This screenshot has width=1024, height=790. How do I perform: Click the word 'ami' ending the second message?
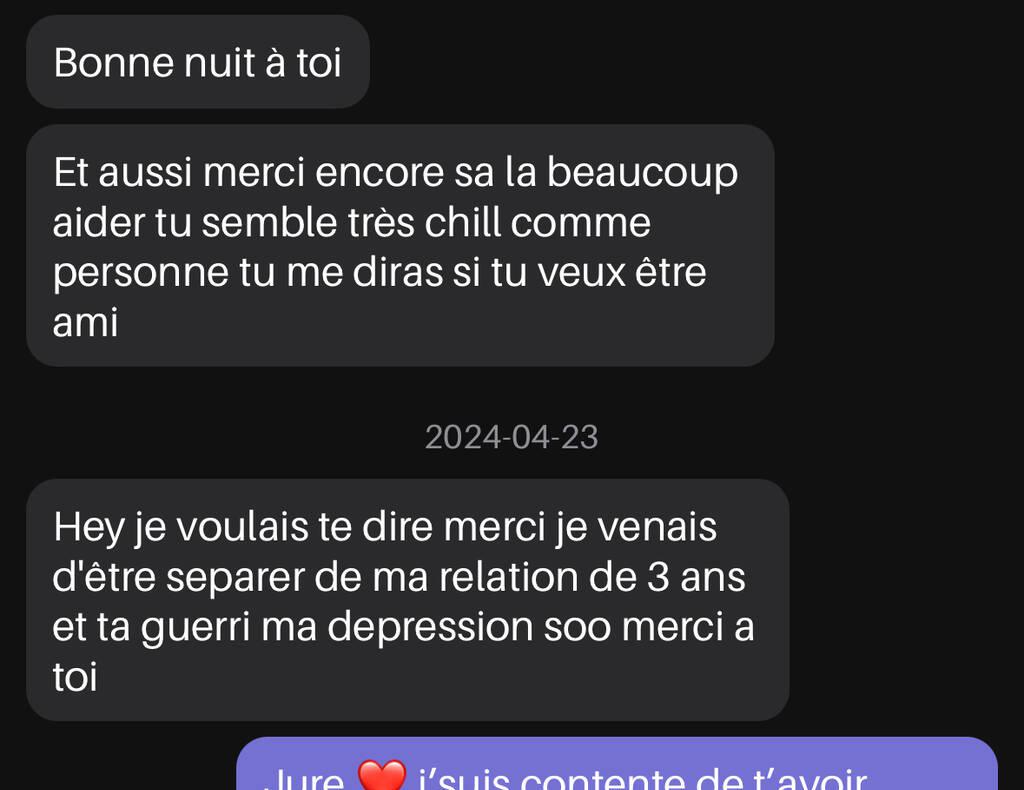(x=86, y=323)
